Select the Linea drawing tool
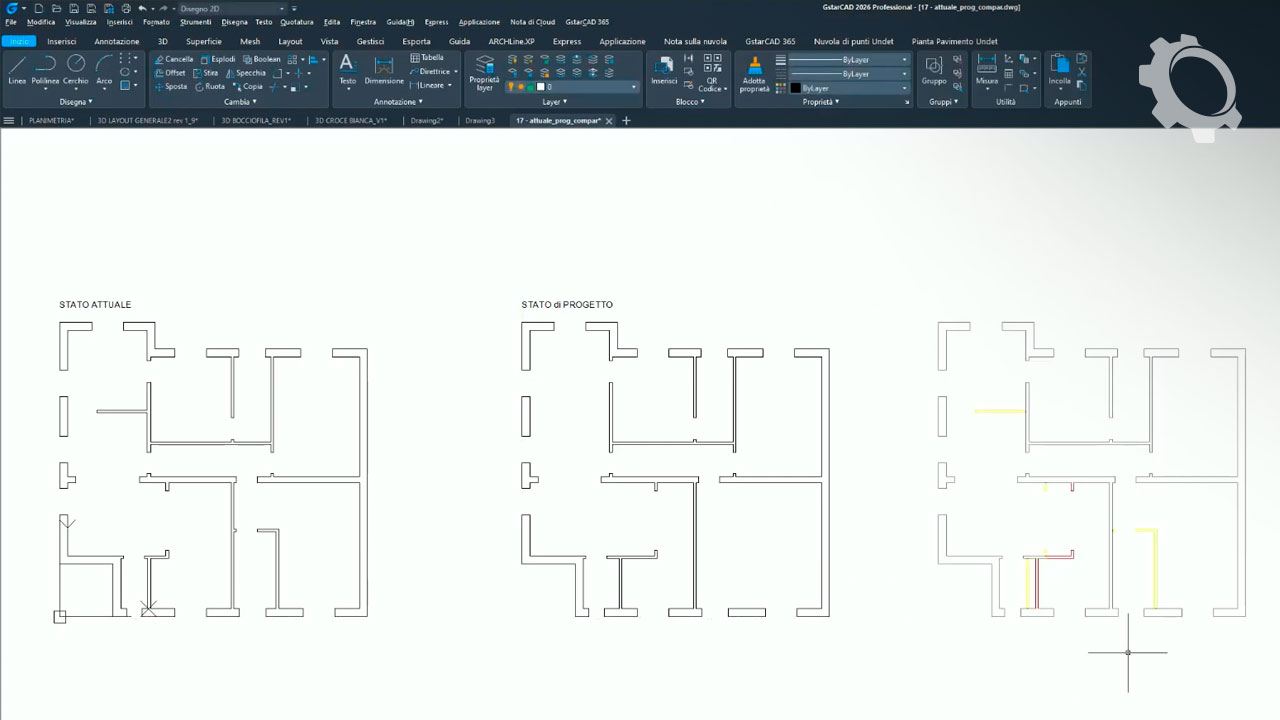 (17, 68)
